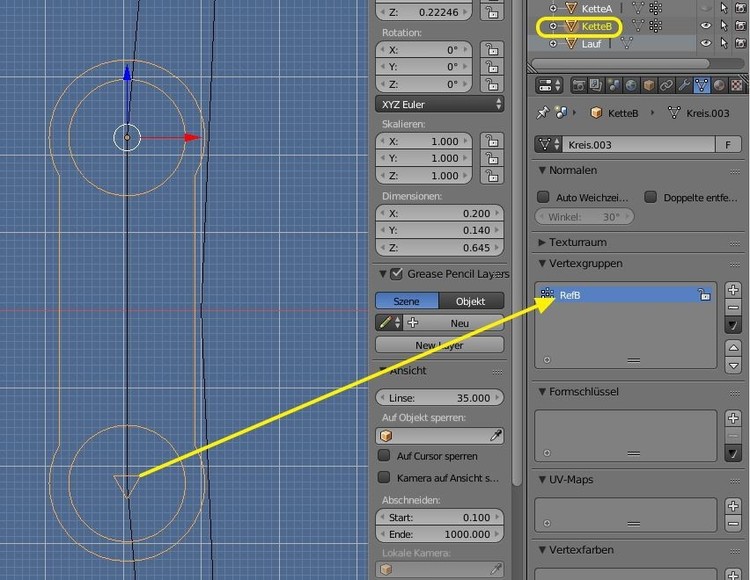This screenshot has width=750, height=580.
Task: Open the Scene properties tab
Action: click(x=614, y=86)
